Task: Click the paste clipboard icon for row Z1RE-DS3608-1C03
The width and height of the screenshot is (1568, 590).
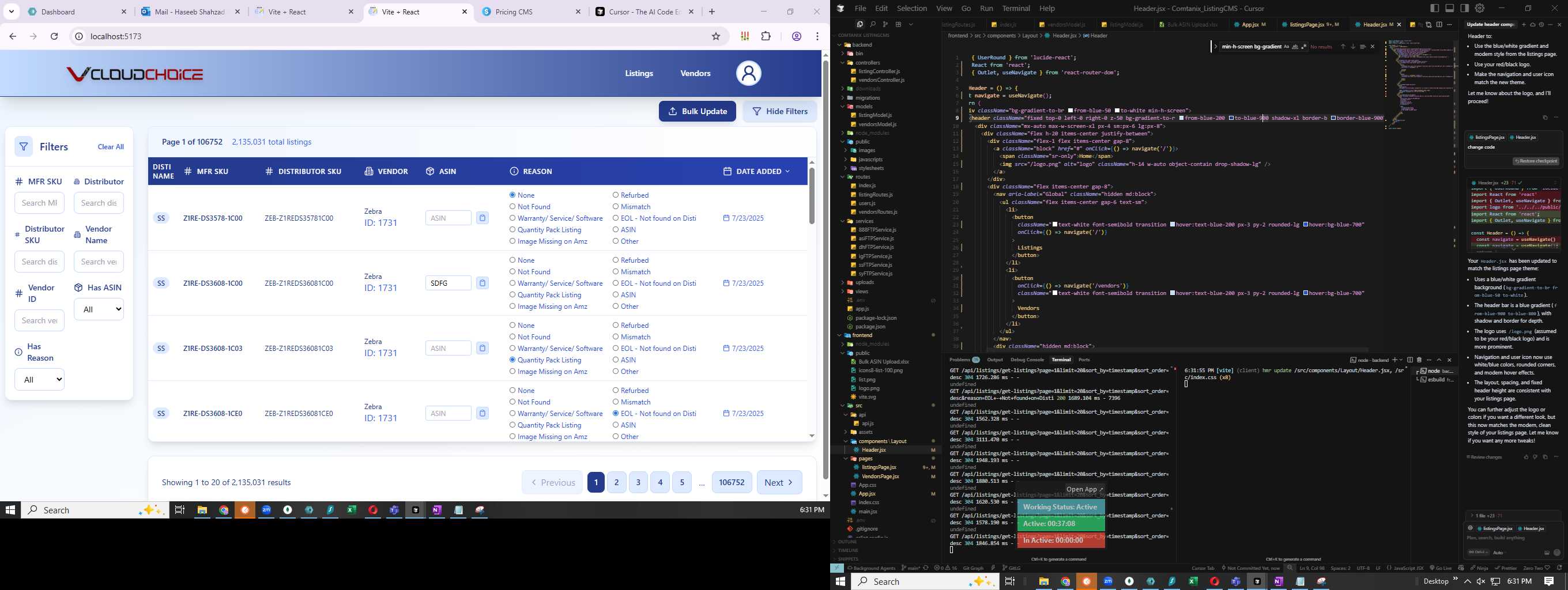Action: tap(482, 348)
